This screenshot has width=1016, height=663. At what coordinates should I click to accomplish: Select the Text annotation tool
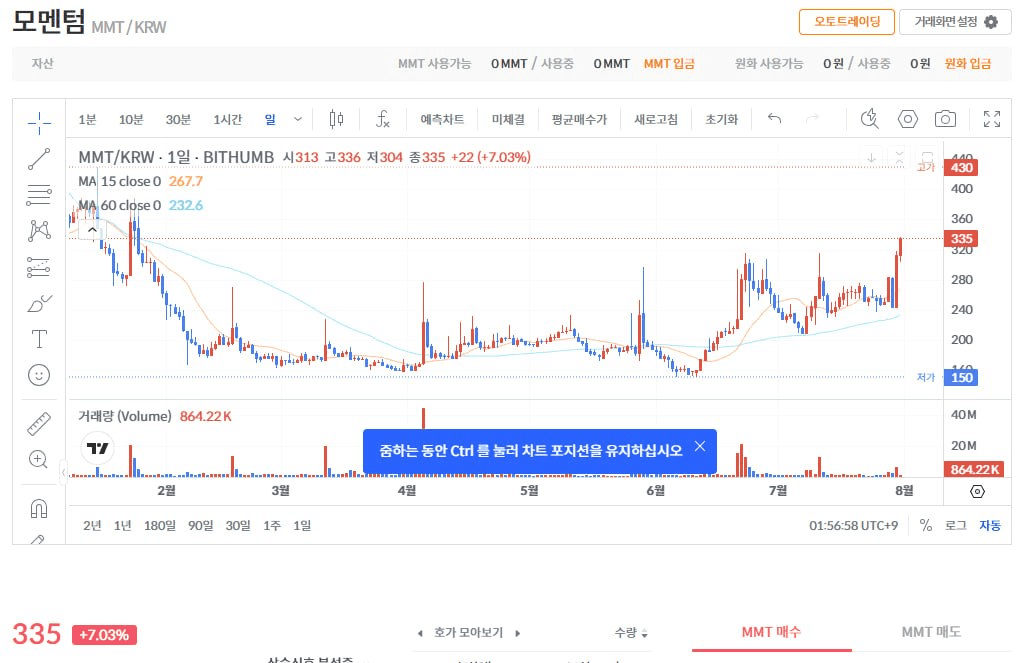tap(39, 339)
